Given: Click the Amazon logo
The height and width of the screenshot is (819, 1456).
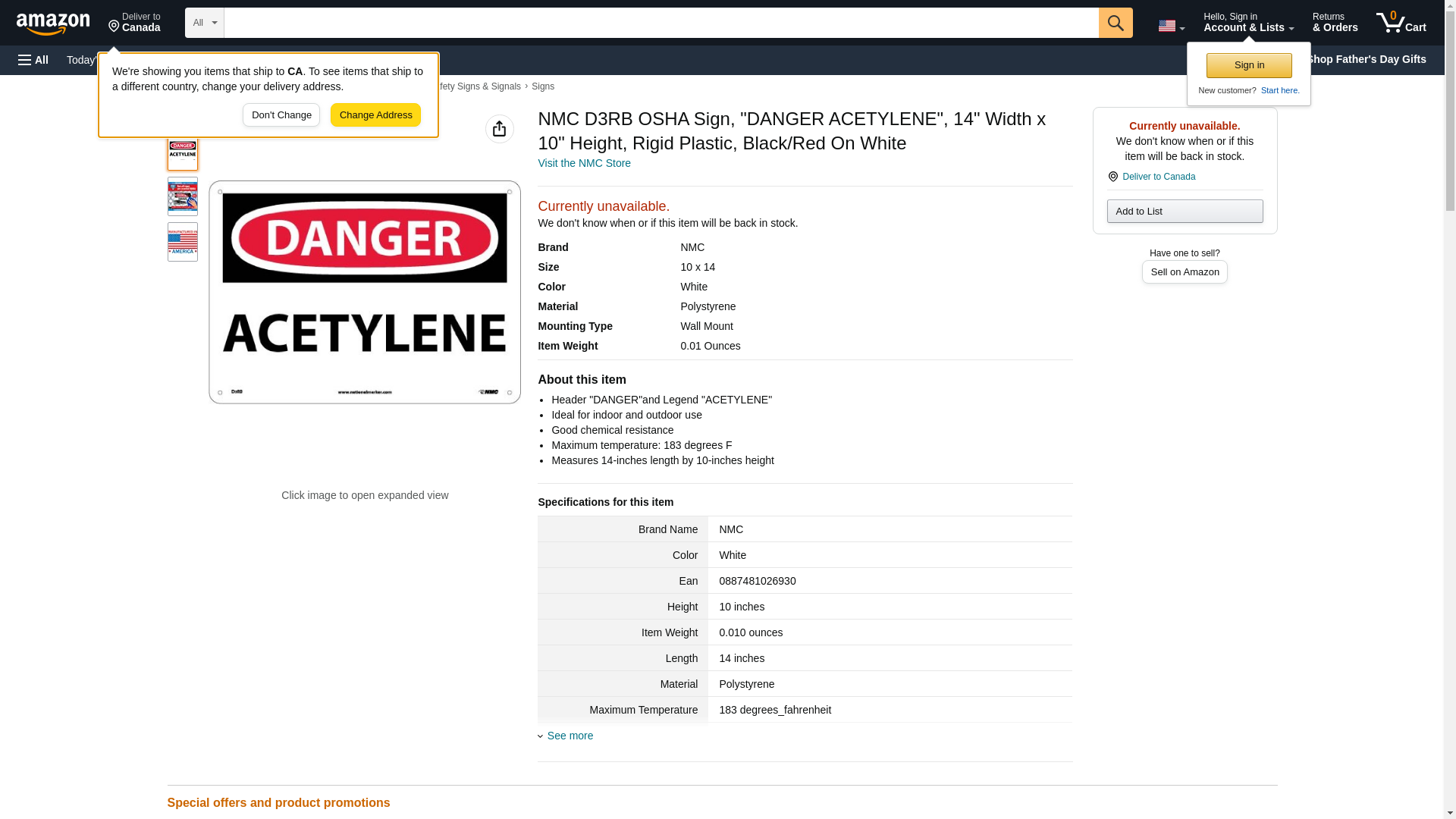Looking at the screenshot, I should 53,24.
